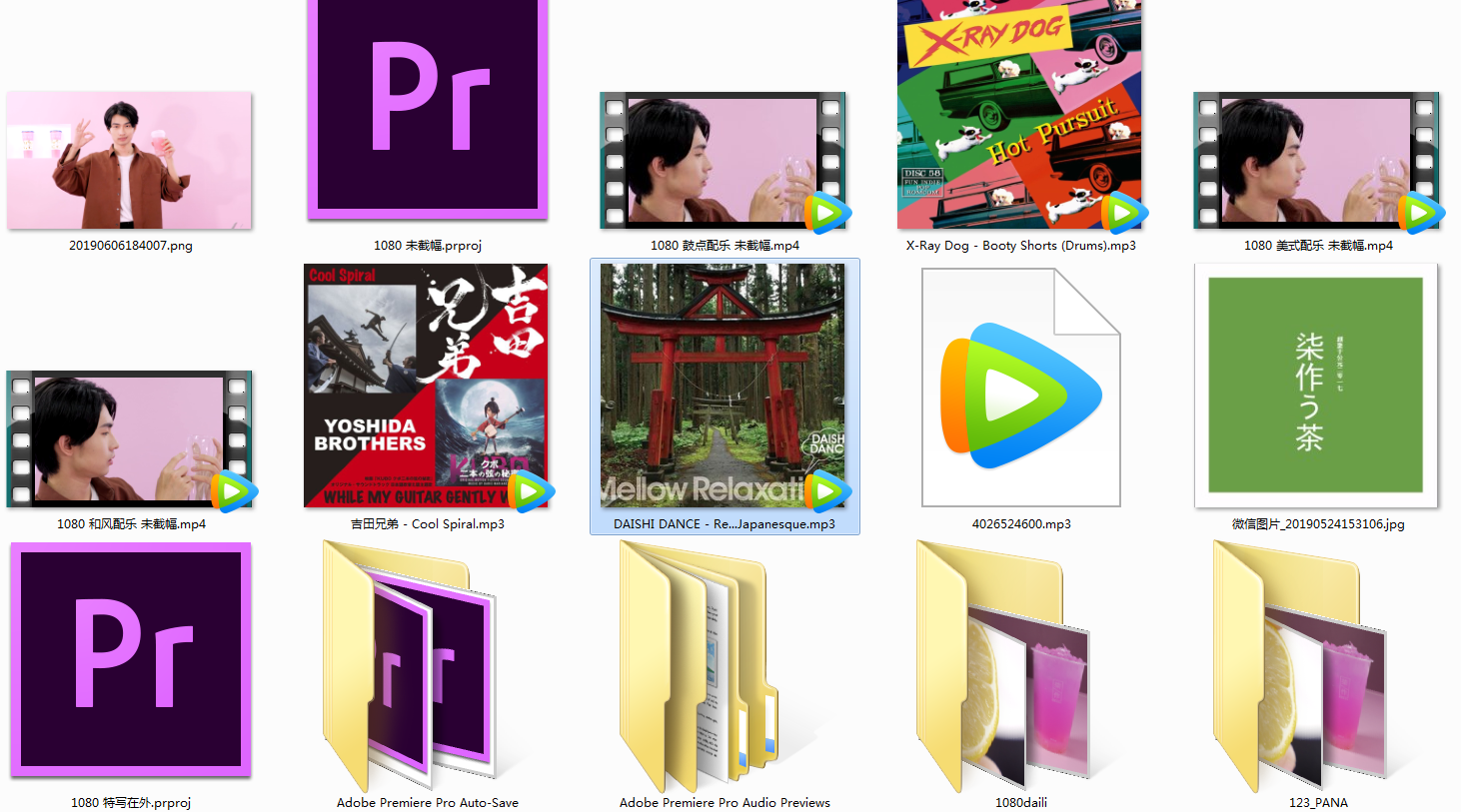Open the 123_PANA folder icon

tap(1299, 665)
